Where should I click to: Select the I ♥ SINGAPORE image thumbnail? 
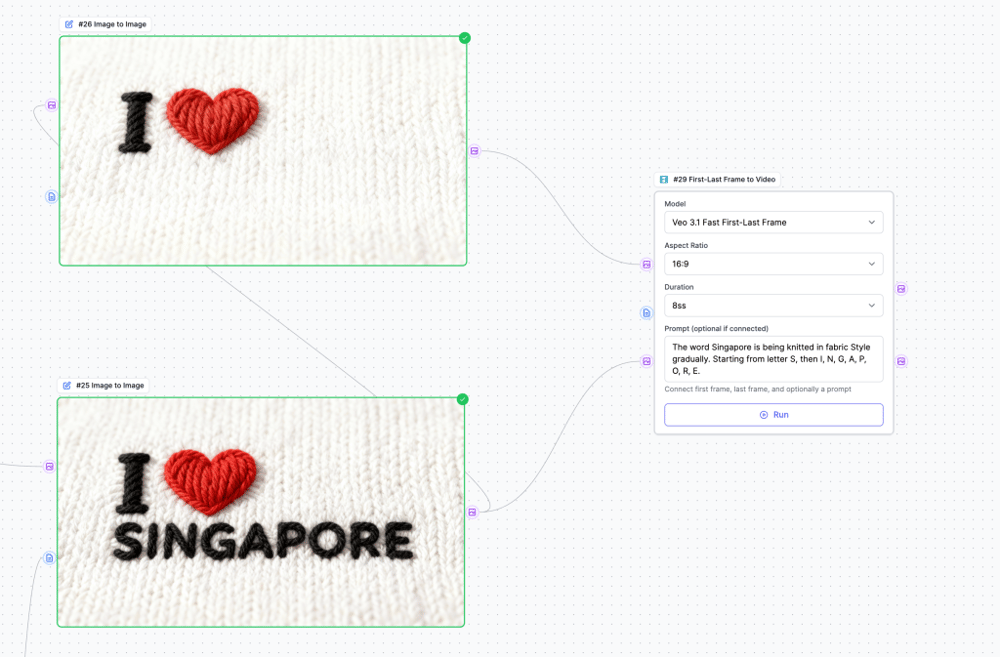coord(261,512)
